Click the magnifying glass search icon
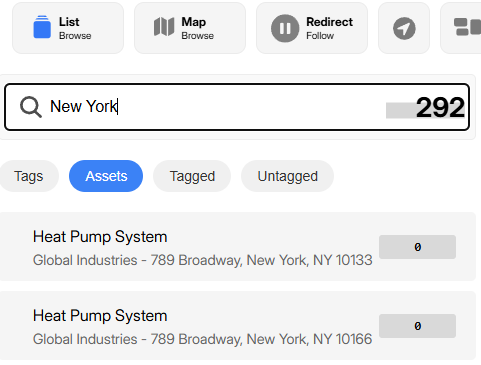This screenshot has height=365, width=481. 31,107
